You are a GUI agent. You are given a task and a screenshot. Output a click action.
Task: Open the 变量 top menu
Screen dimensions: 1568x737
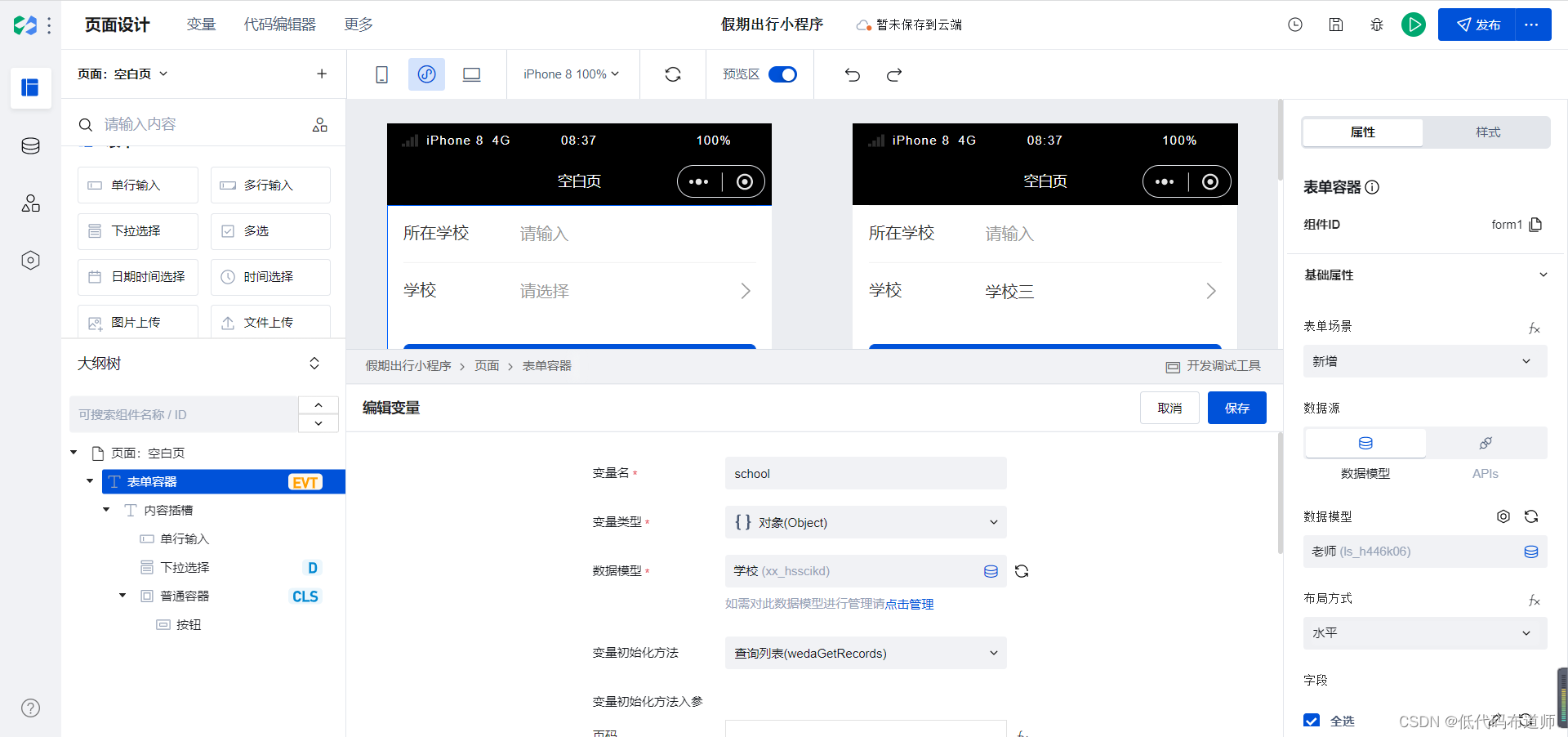click(x=201, y=25)
